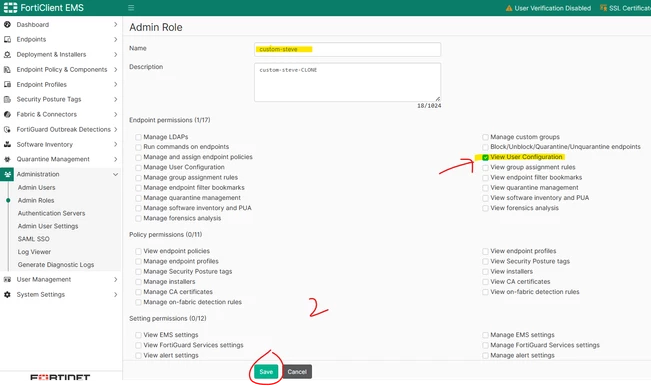The width and height of the screenshot is (651, 386).
Task: Enable Manage EMS settings checkbox
Action: 485,335
